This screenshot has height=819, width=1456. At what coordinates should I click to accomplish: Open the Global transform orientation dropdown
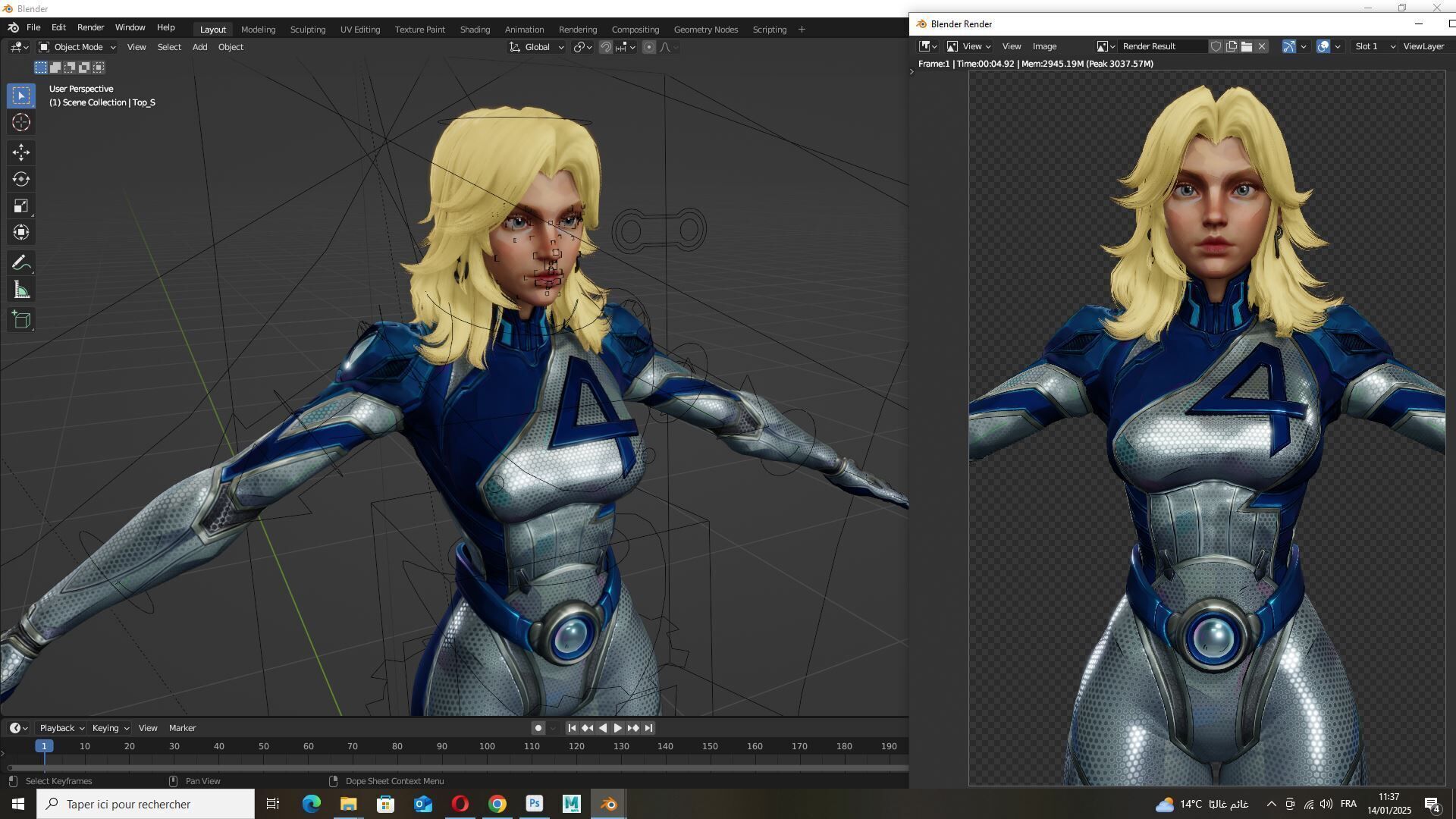(x=537, y=47)
